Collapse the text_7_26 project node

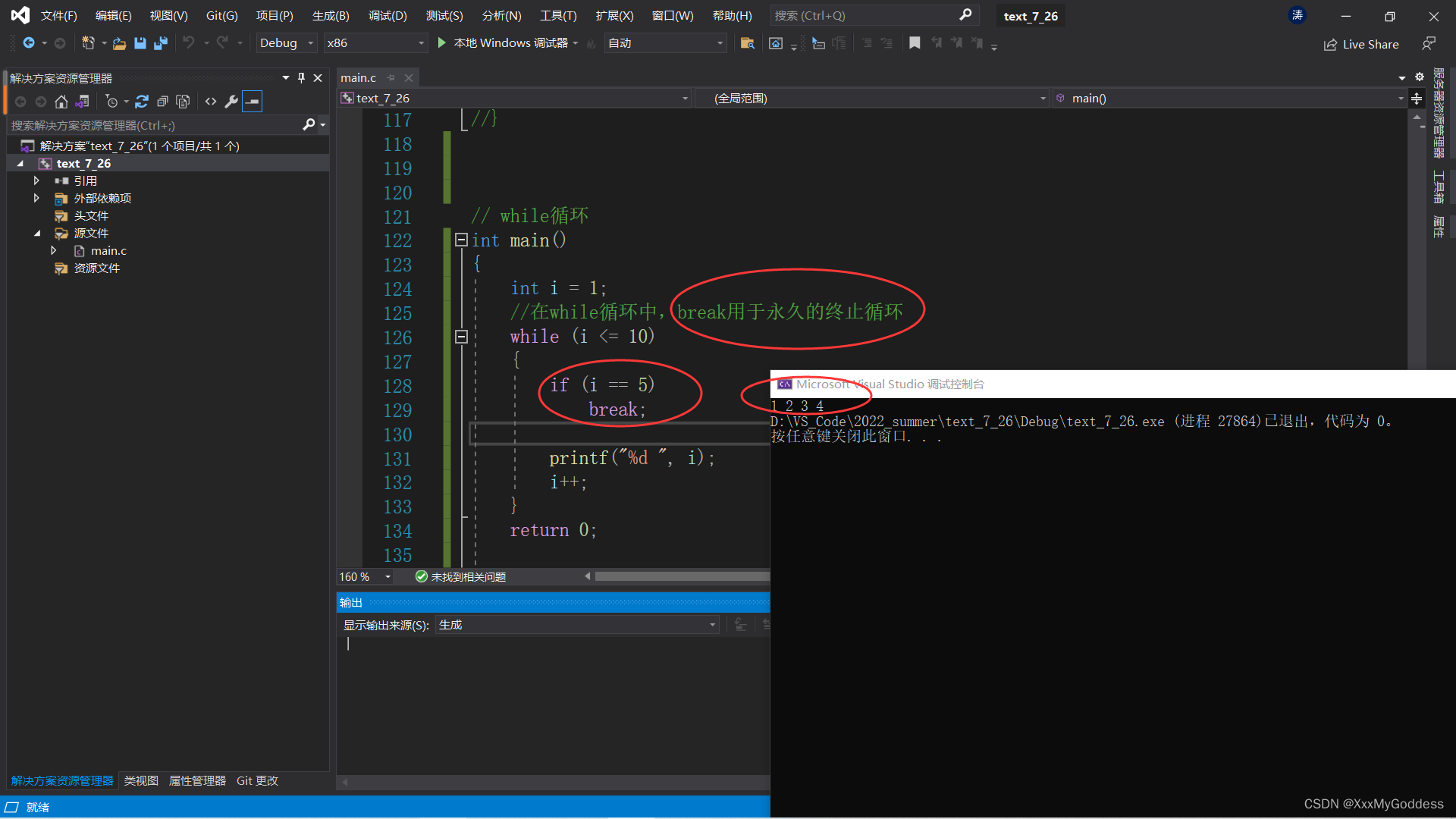tap(20, 164)
